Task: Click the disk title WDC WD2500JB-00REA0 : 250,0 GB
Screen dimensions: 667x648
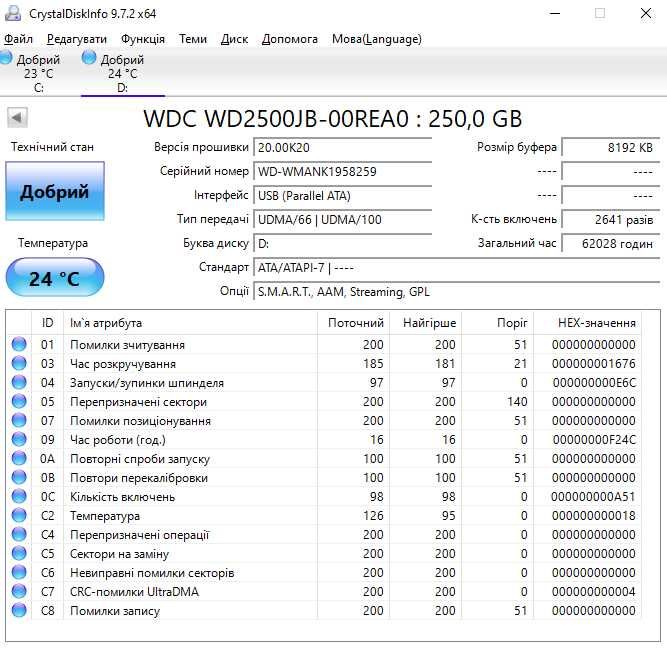Action: pos(333,118)
